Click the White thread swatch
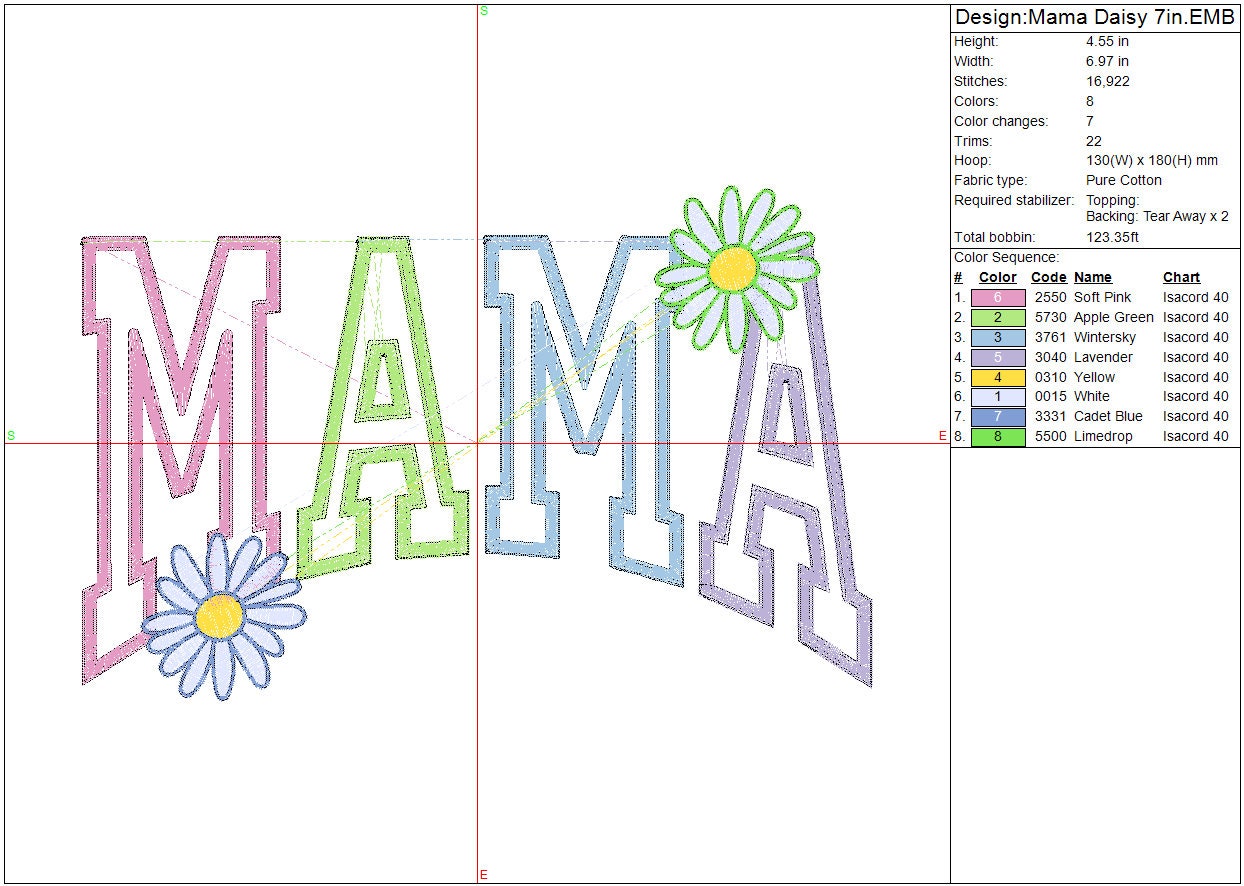 click(997, 397)
